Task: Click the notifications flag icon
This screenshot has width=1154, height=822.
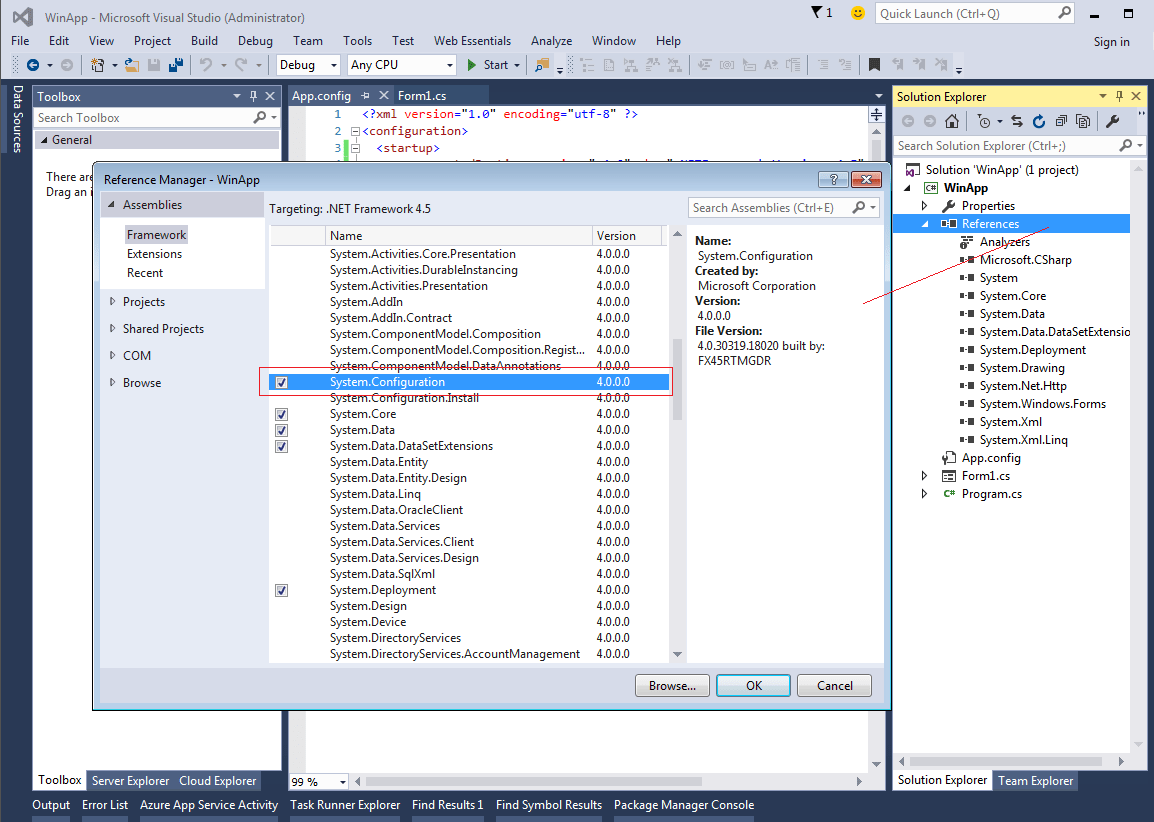Action: coord(817,13)
